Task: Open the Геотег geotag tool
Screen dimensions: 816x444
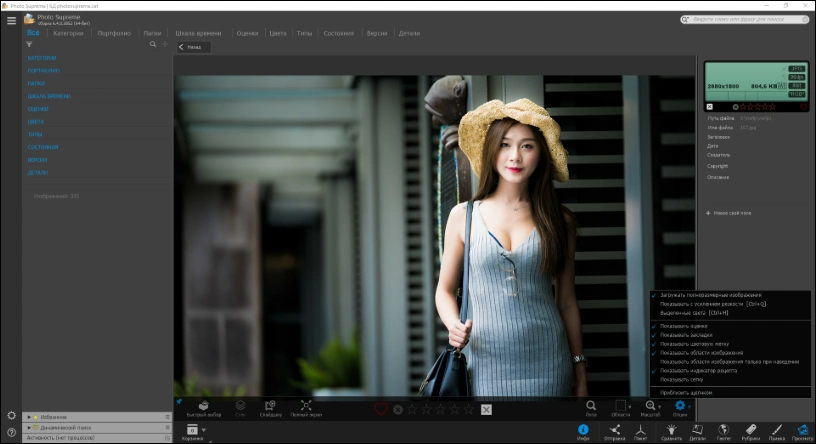Action: [x=724, y=429]
